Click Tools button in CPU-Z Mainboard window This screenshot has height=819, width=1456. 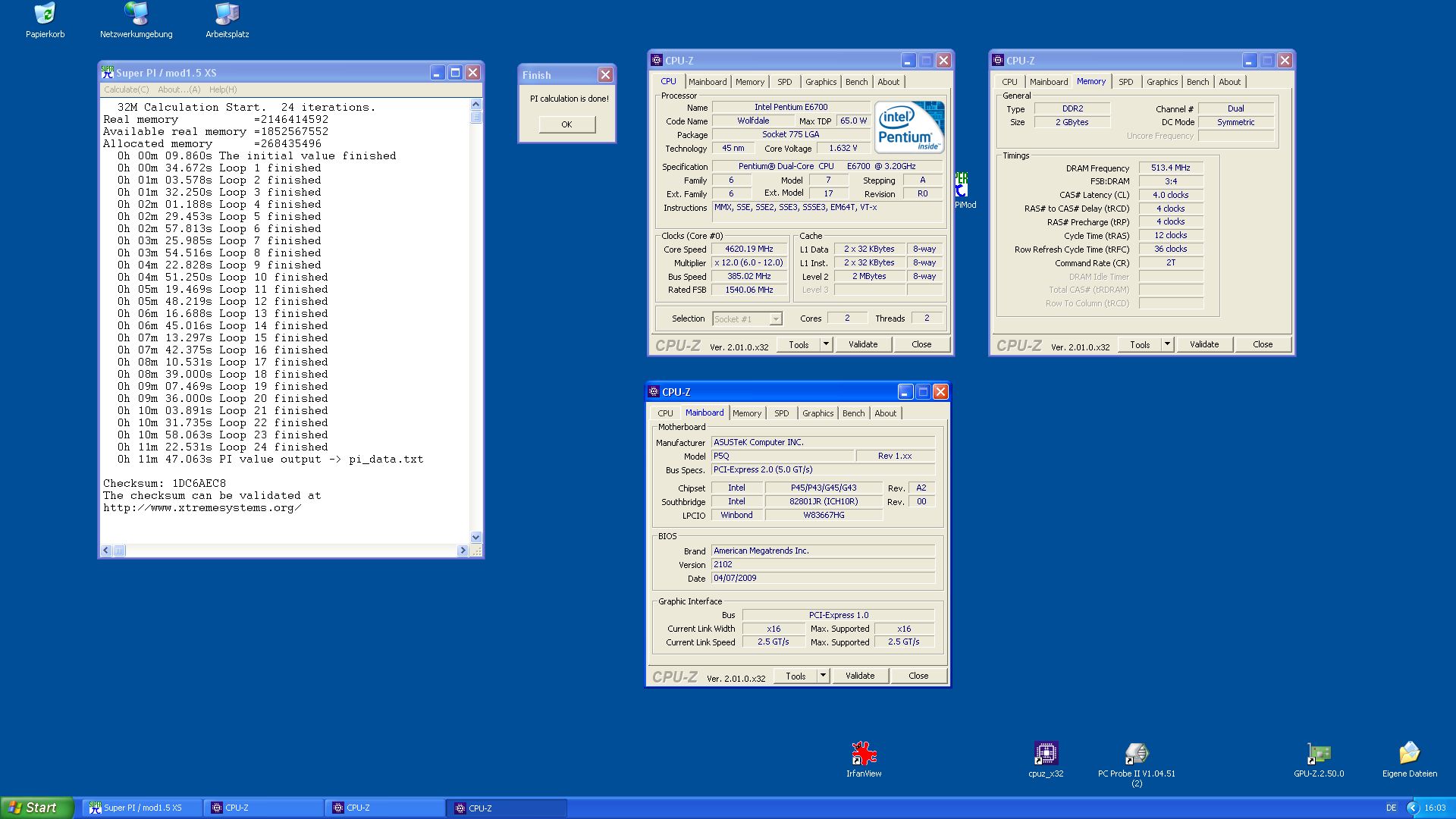(x=795, y=676)
